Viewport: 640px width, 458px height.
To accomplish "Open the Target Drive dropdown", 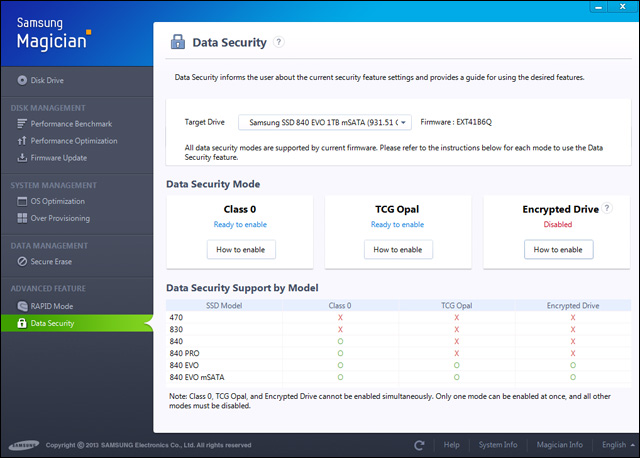I will pyautogui.click(x=324, y=122).
